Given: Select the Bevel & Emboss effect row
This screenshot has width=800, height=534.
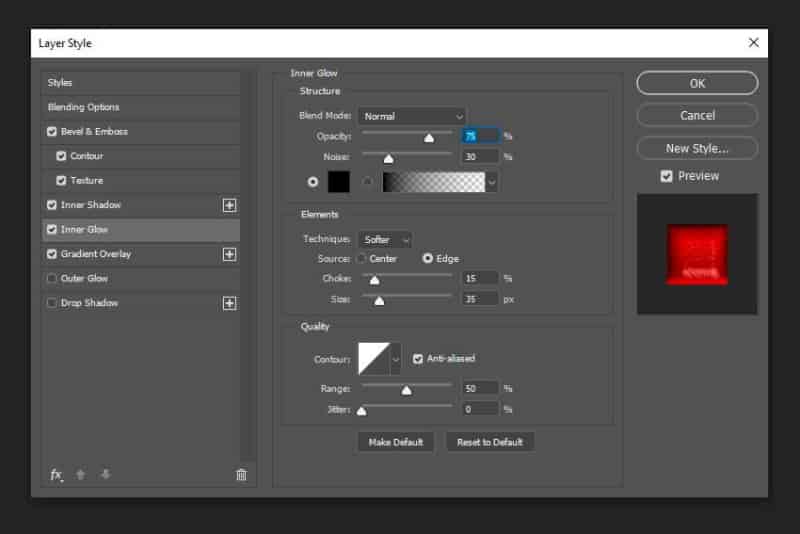Looking at the screenshot, I should click(x=141, y=132).
